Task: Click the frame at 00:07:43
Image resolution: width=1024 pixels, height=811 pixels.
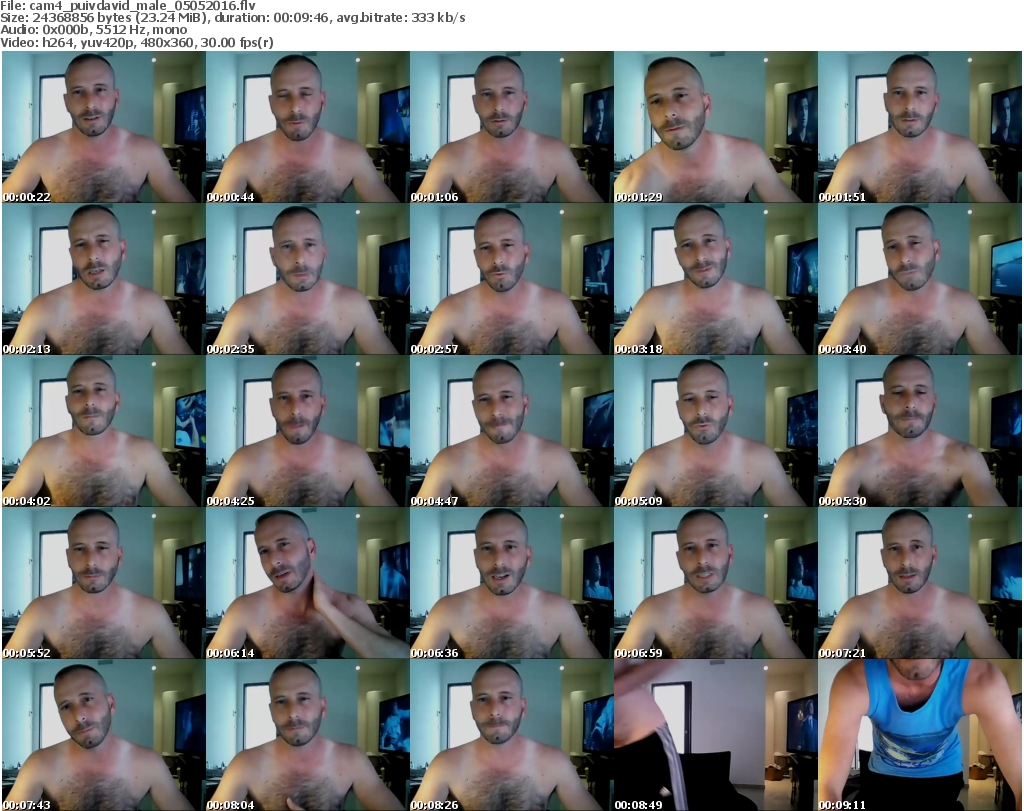Action: (x=104, y=735)
